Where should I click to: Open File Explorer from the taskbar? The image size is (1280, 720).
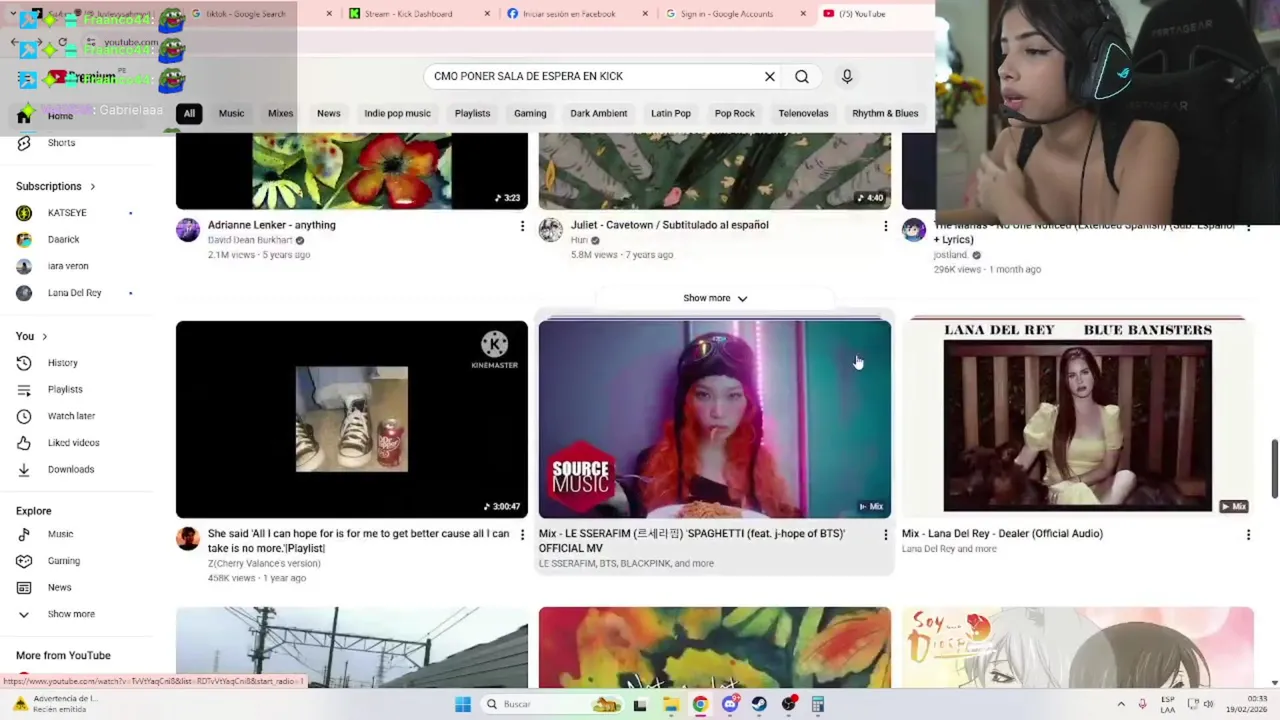tap(671, 704)
